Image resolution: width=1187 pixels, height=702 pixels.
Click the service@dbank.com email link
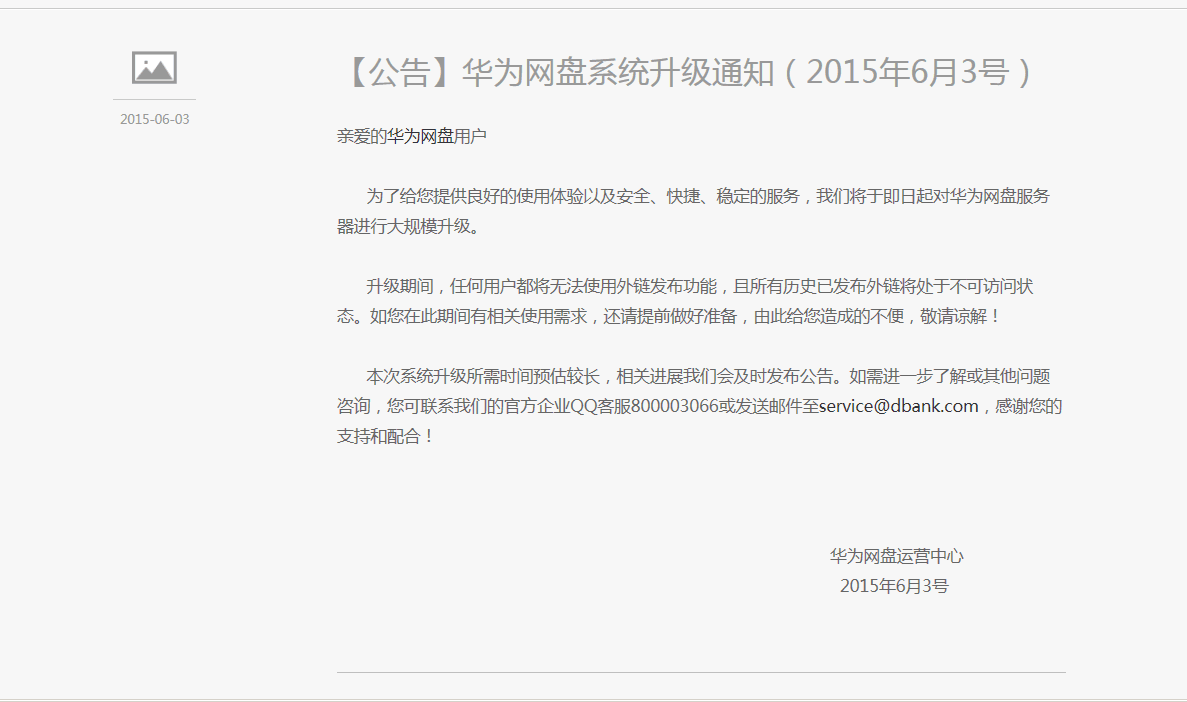click(x=899, y=406)
